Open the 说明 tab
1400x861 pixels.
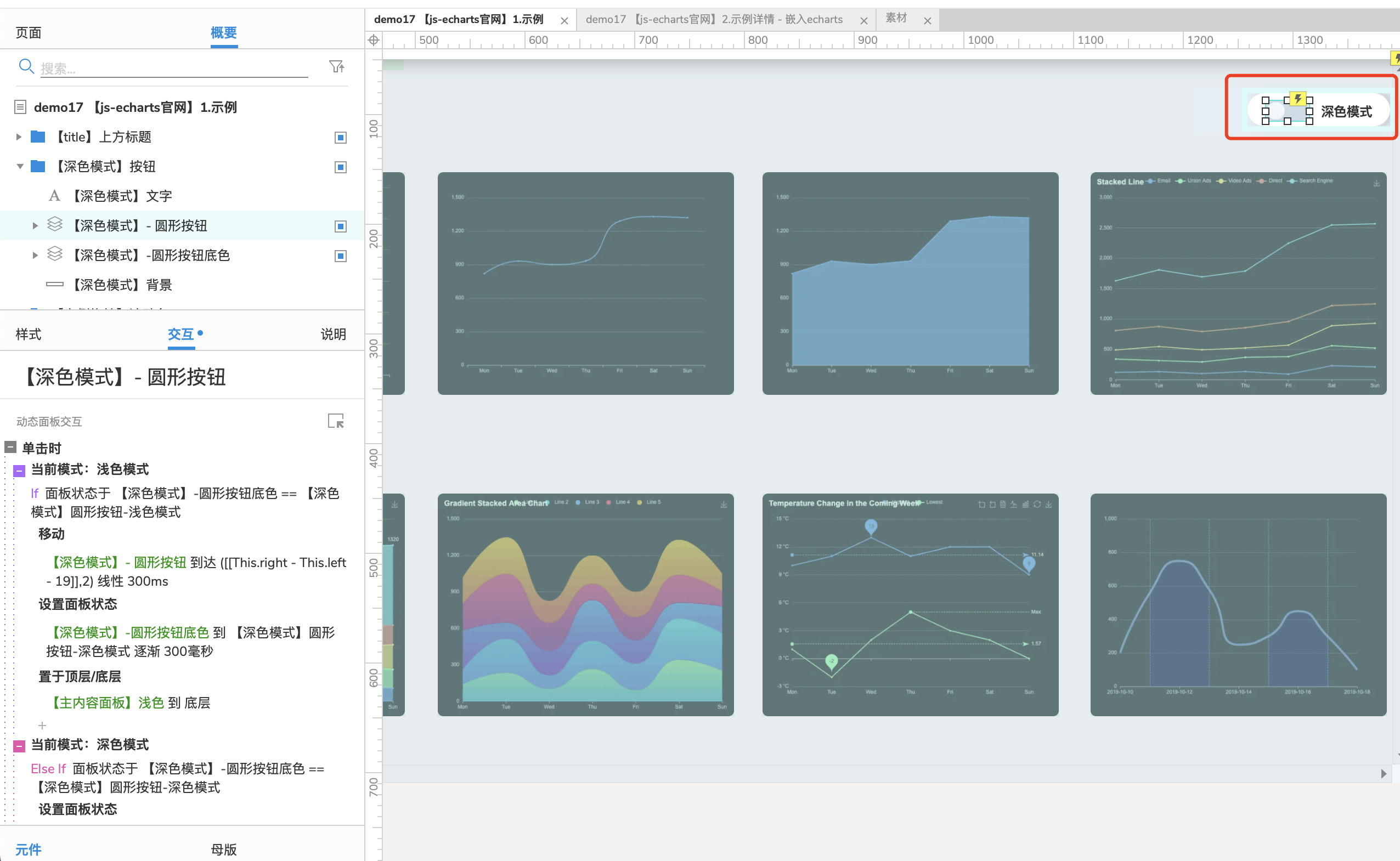click(333, 335)
